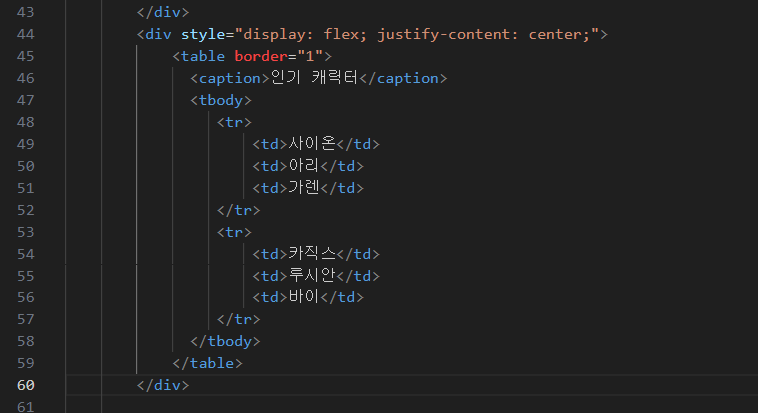
Task: Click the opening <tbody> tag on line 47
Action: pos(221,100)
